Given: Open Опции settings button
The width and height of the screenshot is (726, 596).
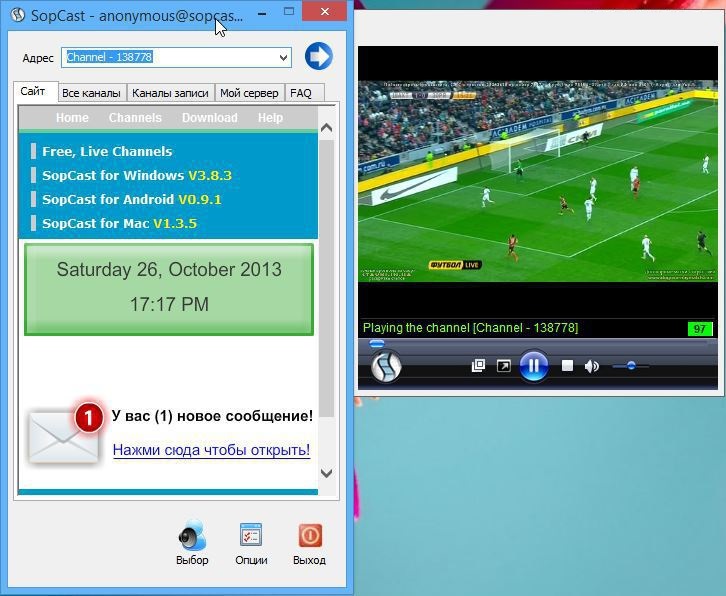Looking at the screenshot, I should (251, 543).
